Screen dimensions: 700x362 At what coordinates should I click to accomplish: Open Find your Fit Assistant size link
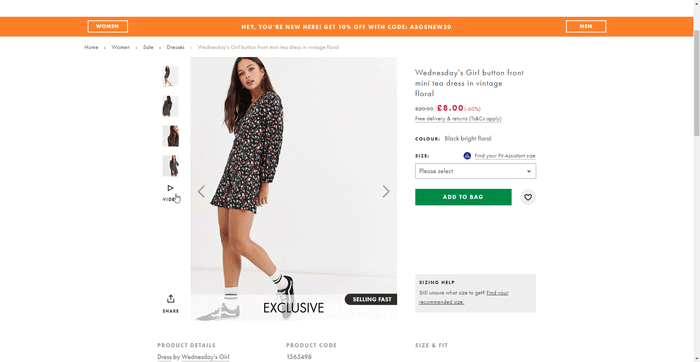(x=505, y=156)
